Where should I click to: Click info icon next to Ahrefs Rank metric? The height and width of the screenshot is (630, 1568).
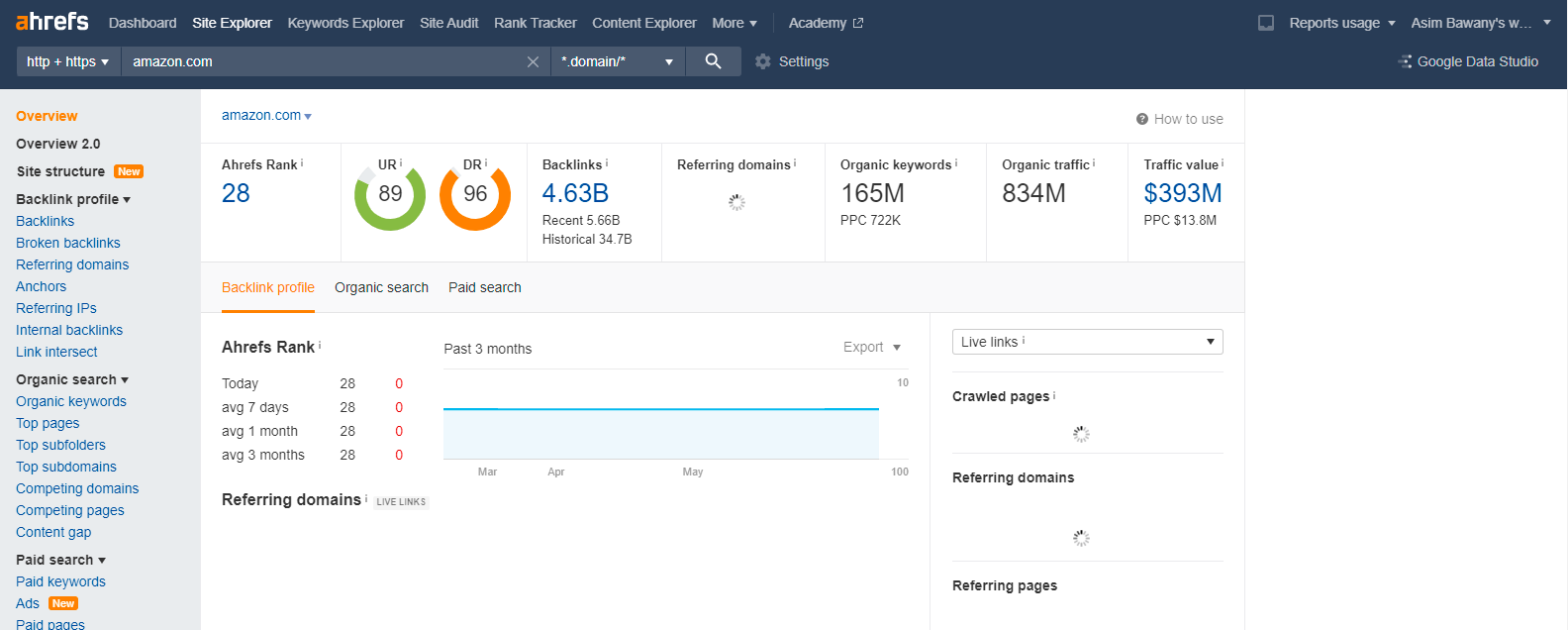pos(302,163)
